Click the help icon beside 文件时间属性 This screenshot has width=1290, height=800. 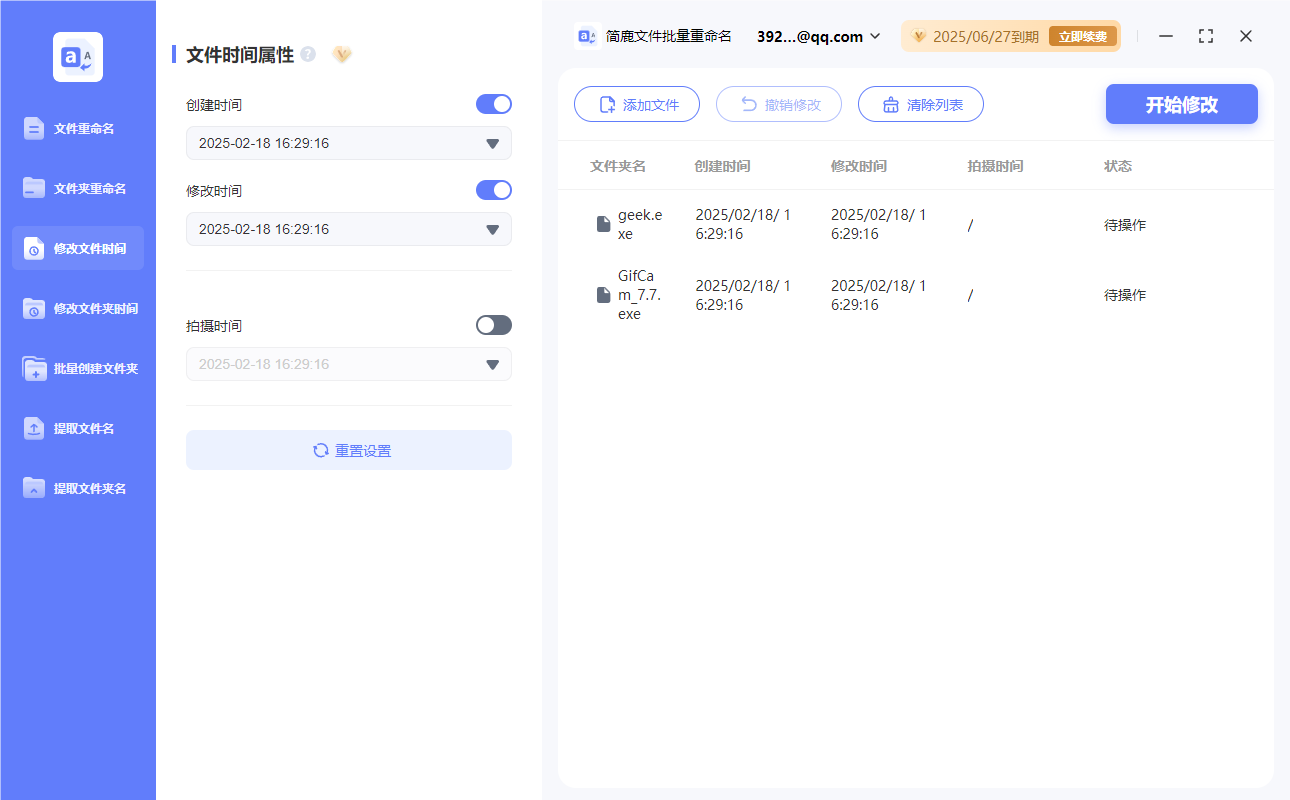[306, 54]
